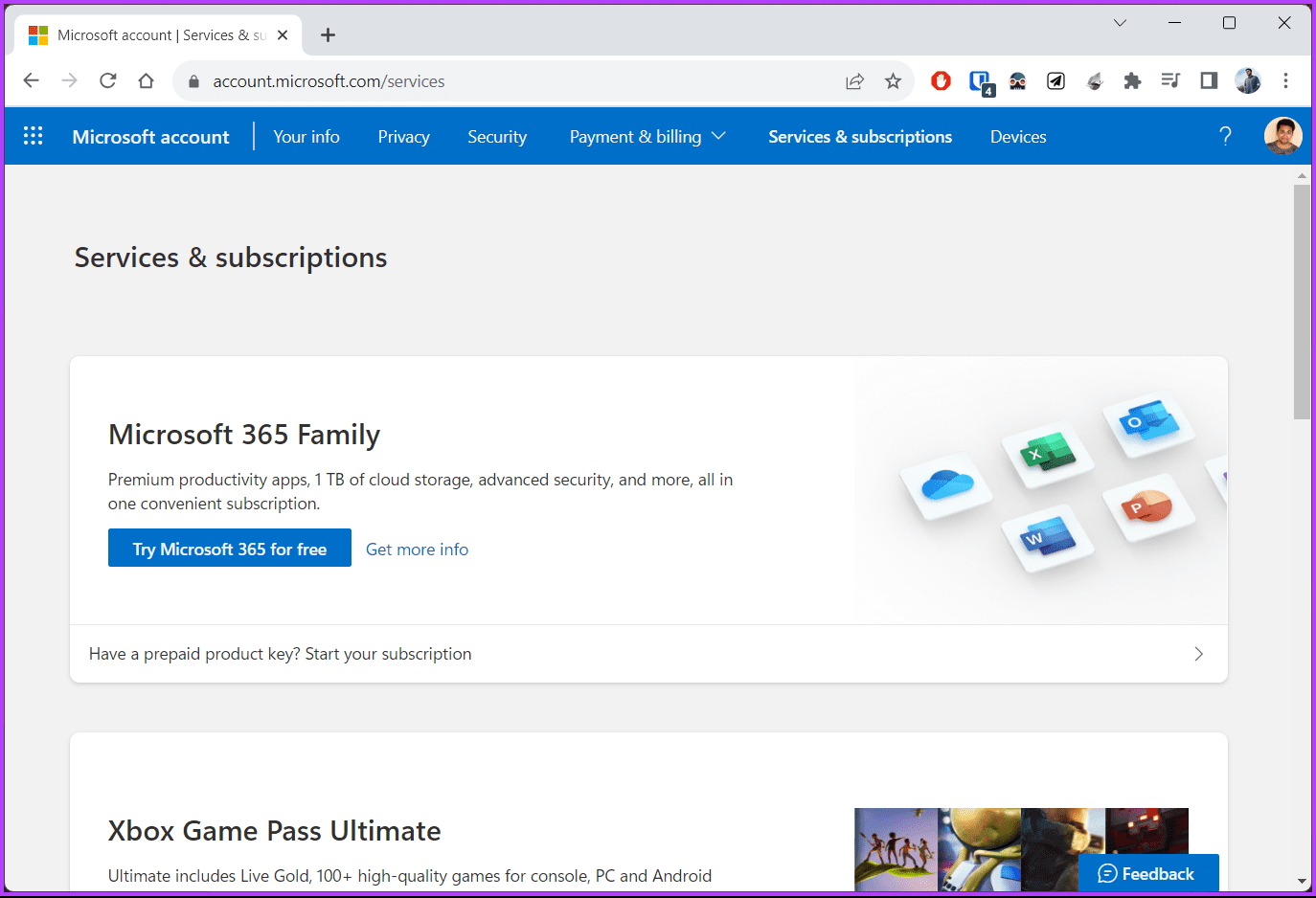Click the help question mark icon
Viewport: 1316px width, 898px height.
1225,136
